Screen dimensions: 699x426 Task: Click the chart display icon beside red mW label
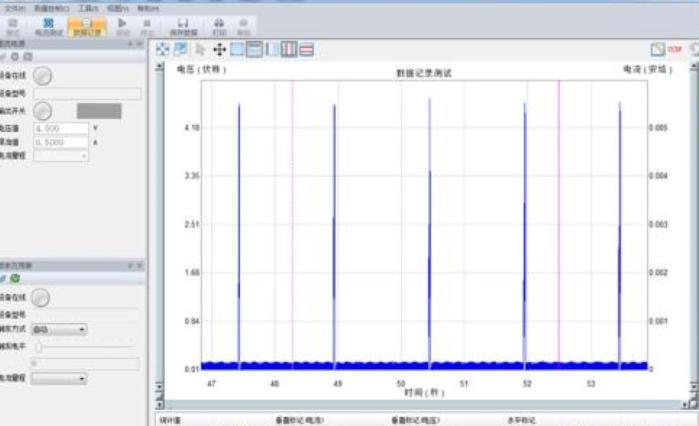[658, 49]
